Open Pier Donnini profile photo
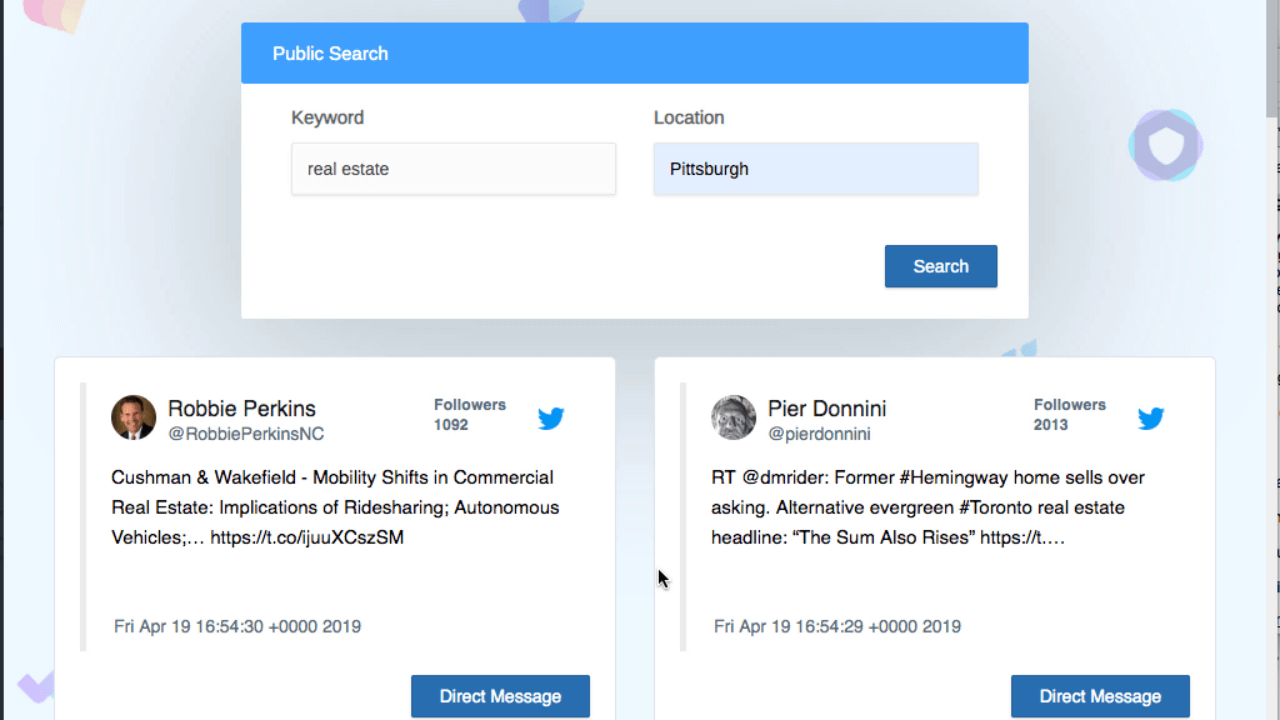 [x=734, y=418]
